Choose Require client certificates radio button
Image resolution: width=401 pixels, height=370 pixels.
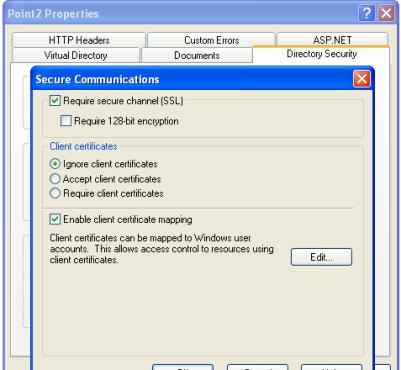click(x=55, y=193)
